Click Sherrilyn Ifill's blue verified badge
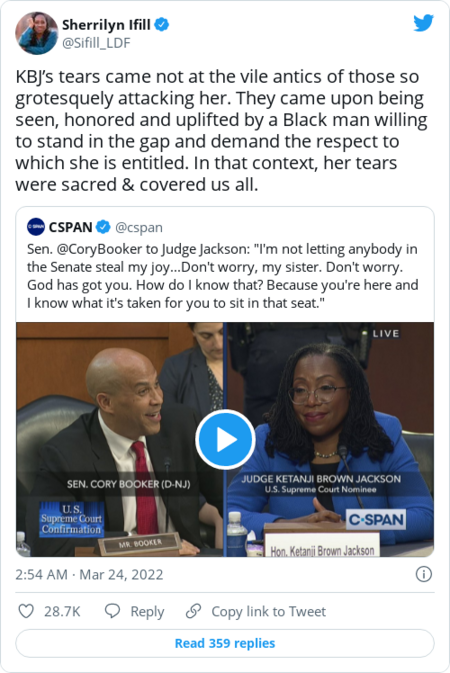The height and width of the screenshot is (673, 450). (x=161, y=24)
